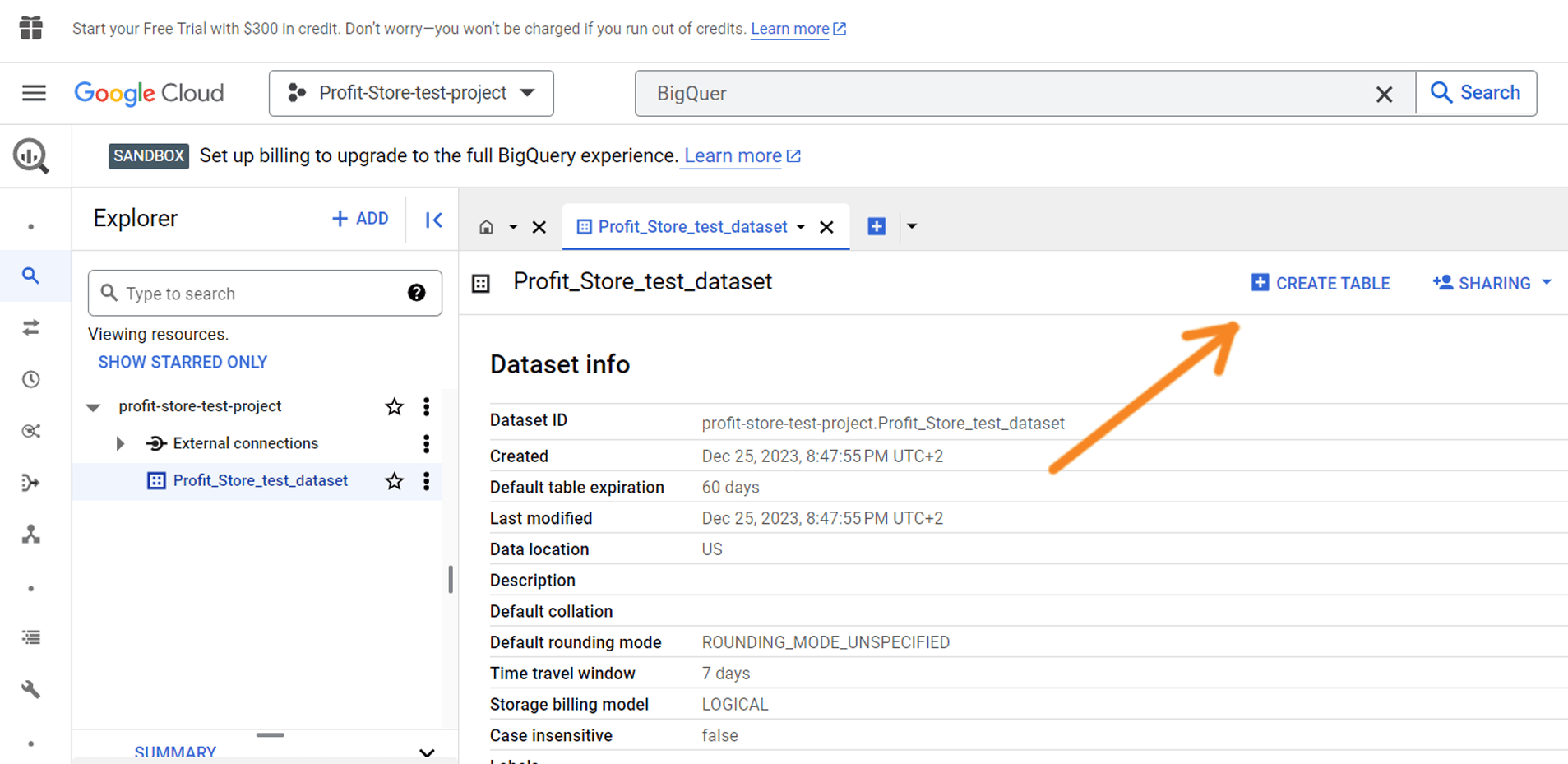Screen dimensions: 1568x764
Task: Close the Profit_Store_test_dataset tab
Action: pos(827,227)
